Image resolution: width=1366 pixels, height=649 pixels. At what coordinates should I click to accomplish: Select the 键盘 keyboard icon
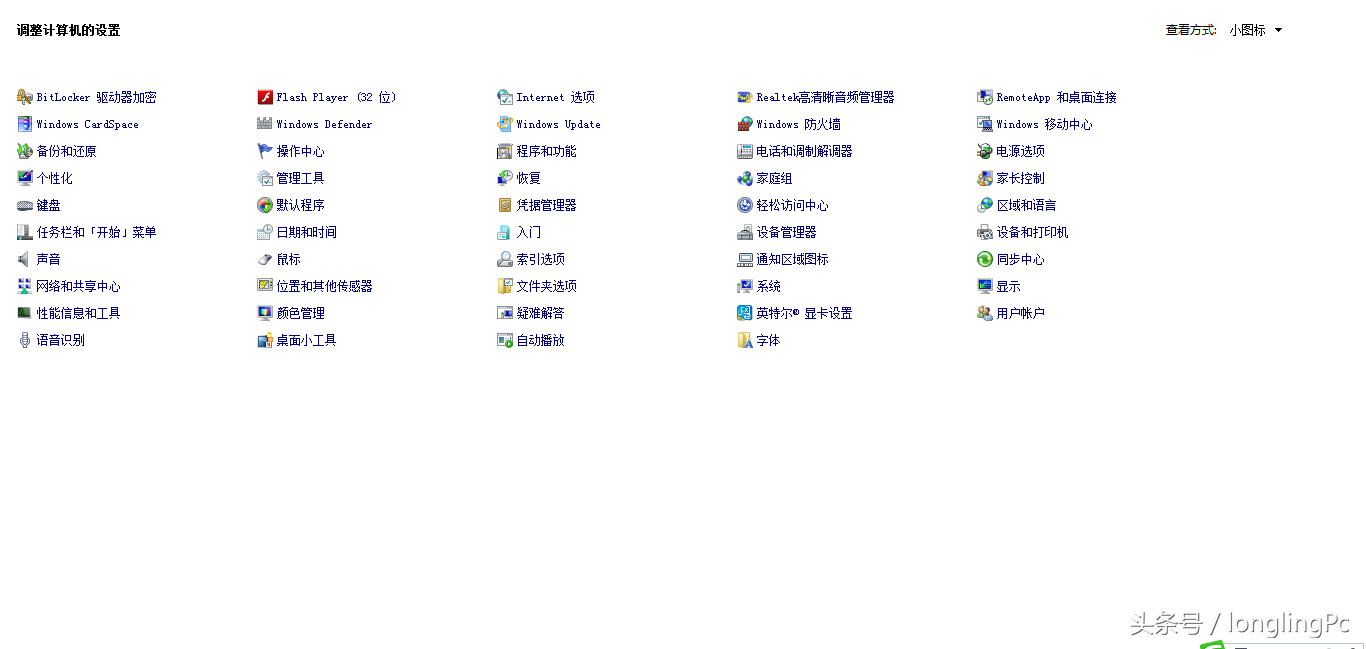[25, 205]
